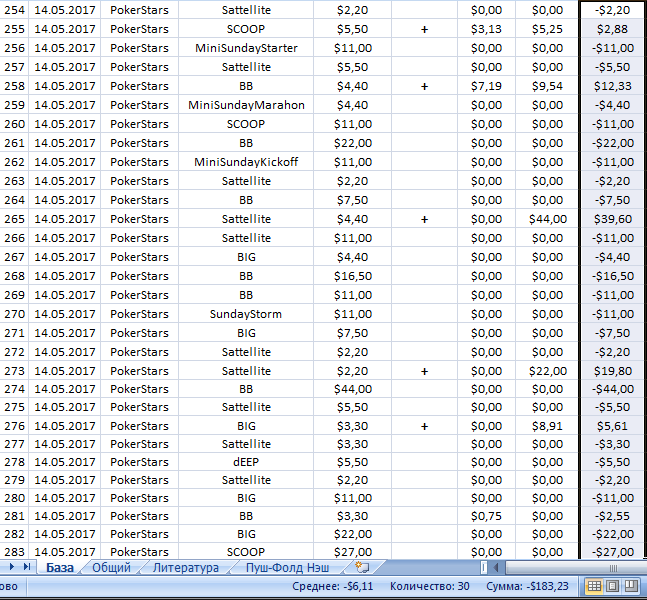Select number cell 254 in first column

click(14, 10)
